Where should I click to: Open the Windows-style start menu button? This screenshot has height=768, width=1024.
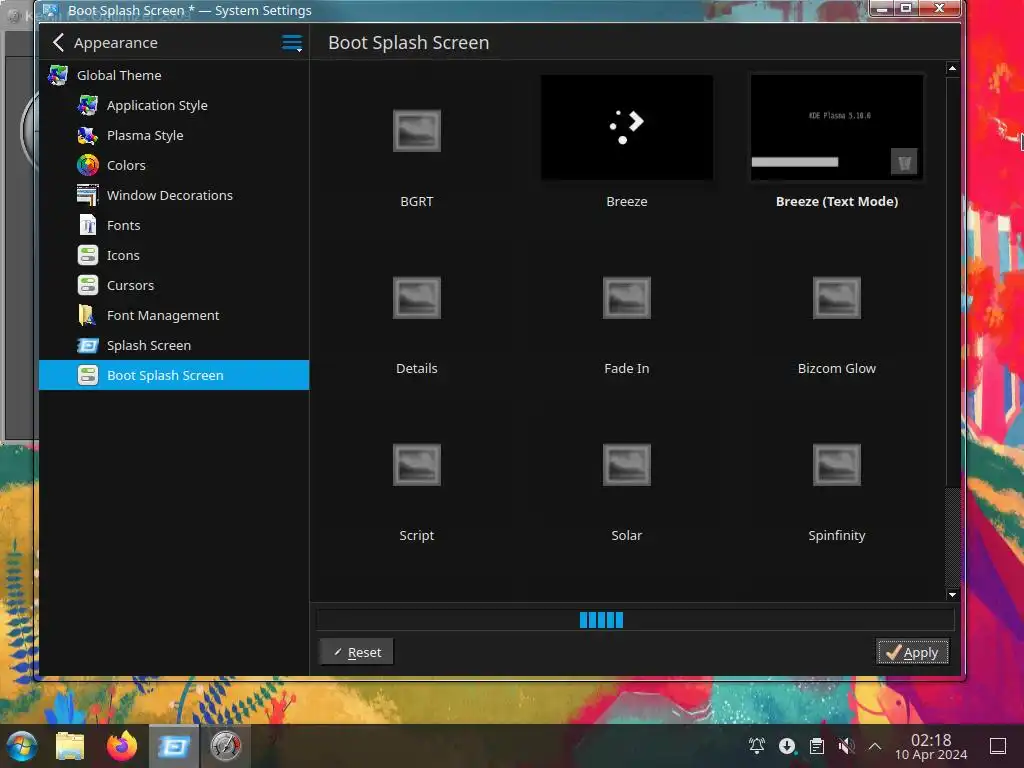[21, 746]
